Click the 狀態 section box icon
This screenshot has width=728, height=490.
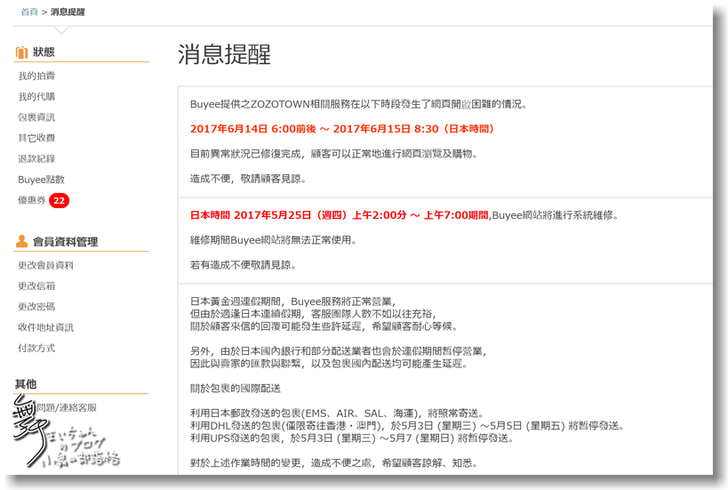[21, 51]
